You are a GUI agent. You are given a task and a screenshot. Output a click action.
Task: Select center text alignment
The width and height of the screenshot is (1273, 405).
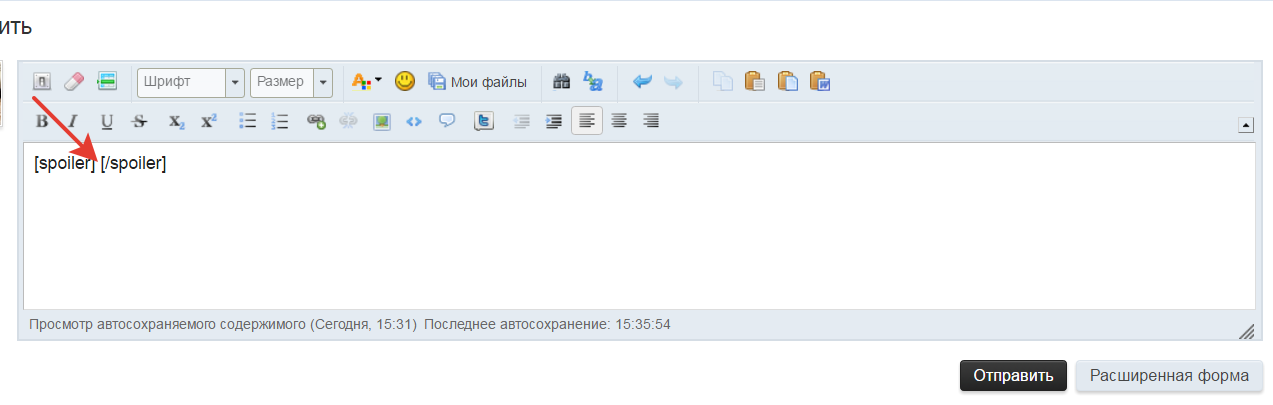tap(619, 121)
